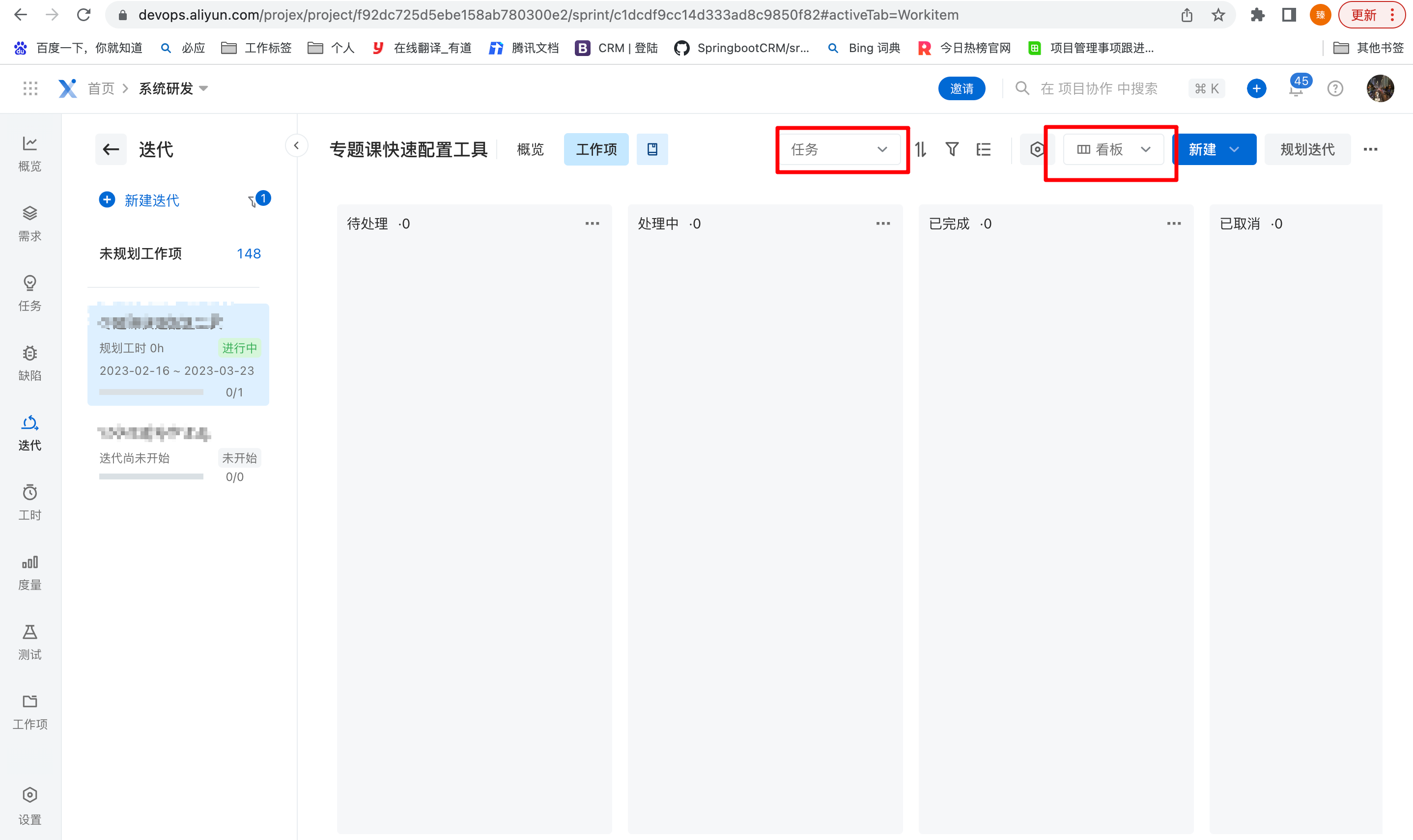Switch to the 工作项 tab

tap(596, 149)
